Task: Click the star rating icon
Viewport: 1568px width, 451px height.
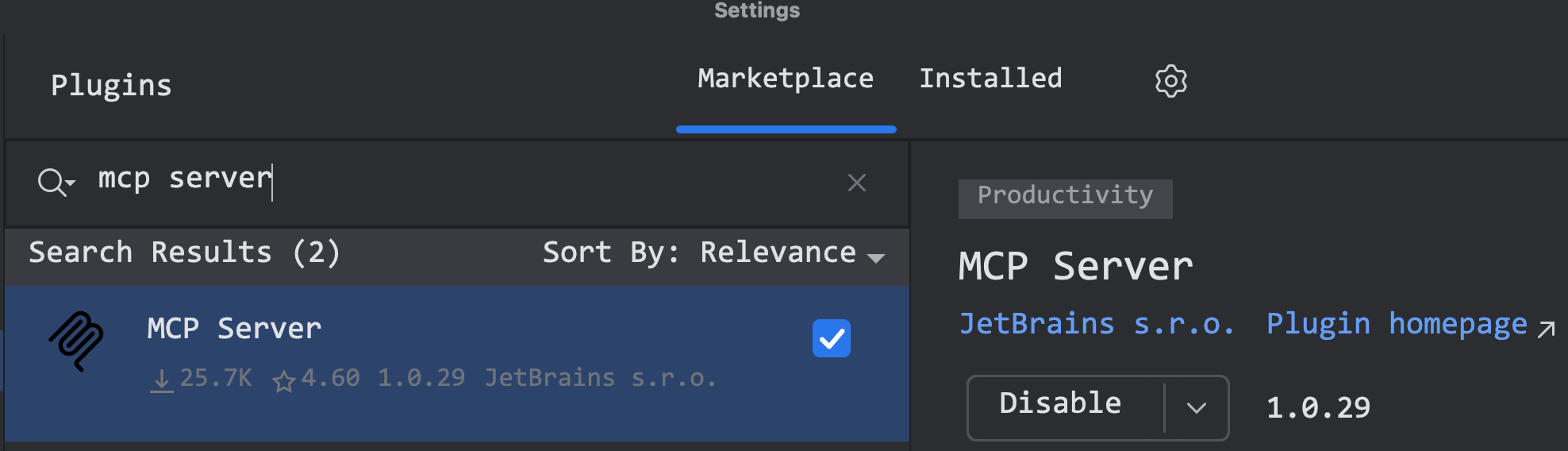Action: point(283,381)
